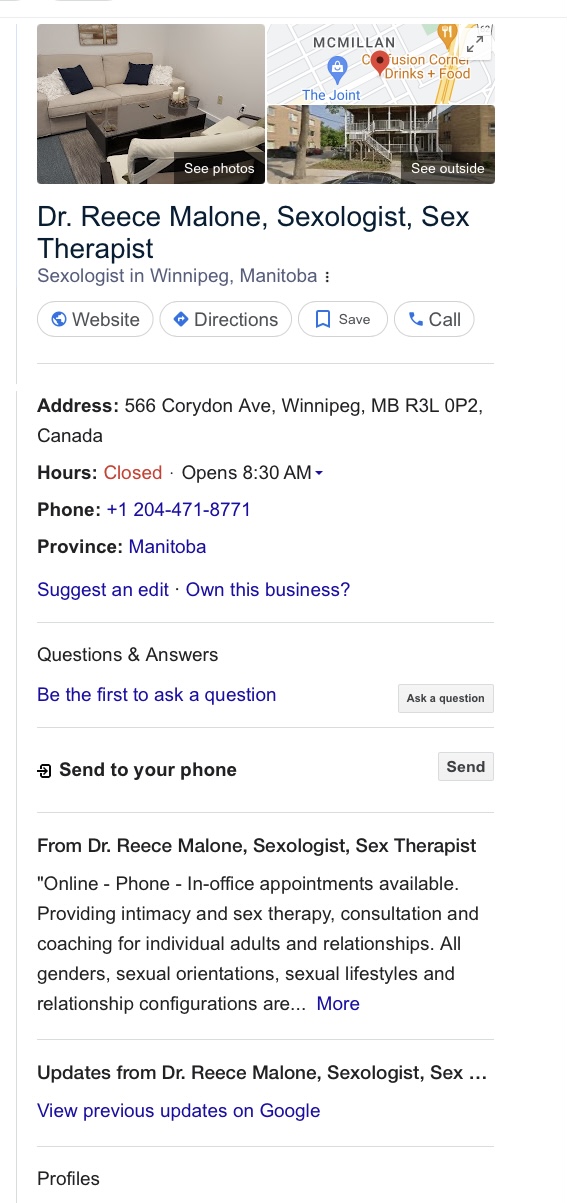Viewport: 567px width, 1203px height.
Task: Save this place with bookmark button
Action: [343, 320]
